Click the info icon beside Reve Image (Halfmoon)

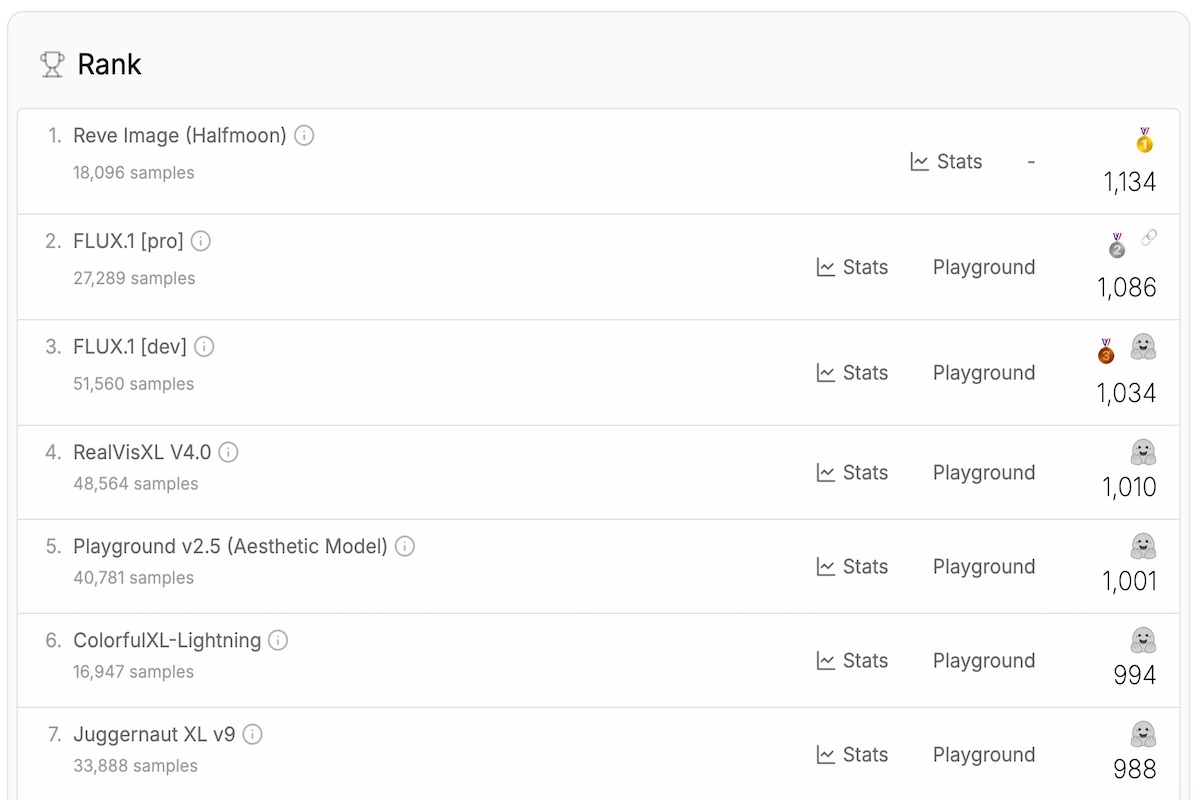pos(304,135)
